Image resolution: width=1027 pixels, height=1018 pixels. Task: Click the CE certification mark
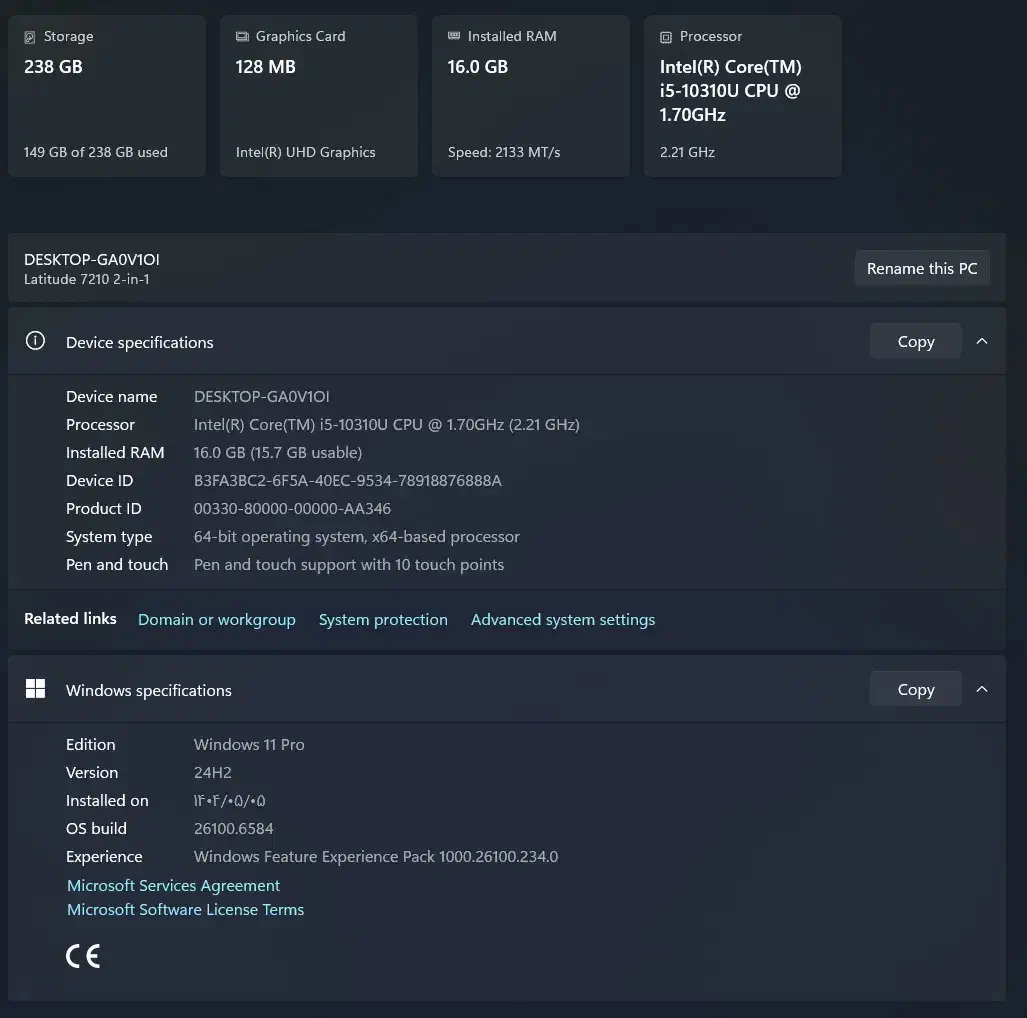(83, 956)
